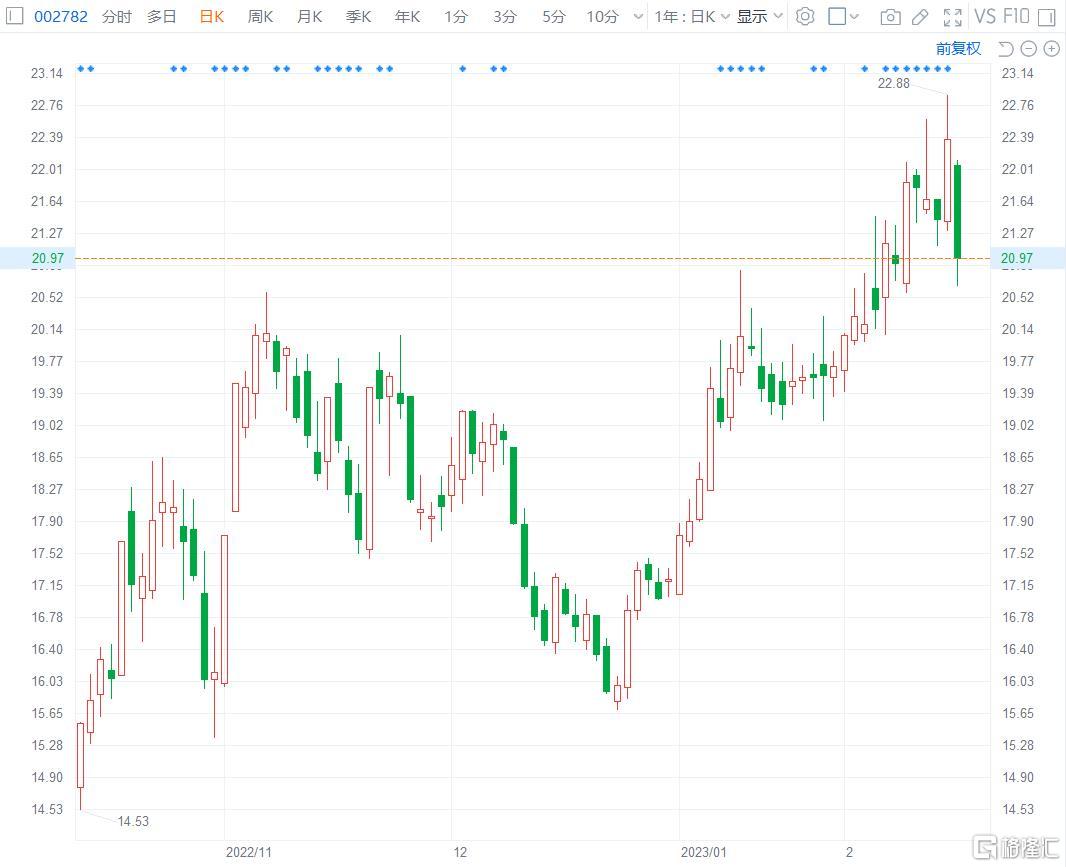Take a chart screenshot with camera icon
1066x867 pixels.
[889, 17]
